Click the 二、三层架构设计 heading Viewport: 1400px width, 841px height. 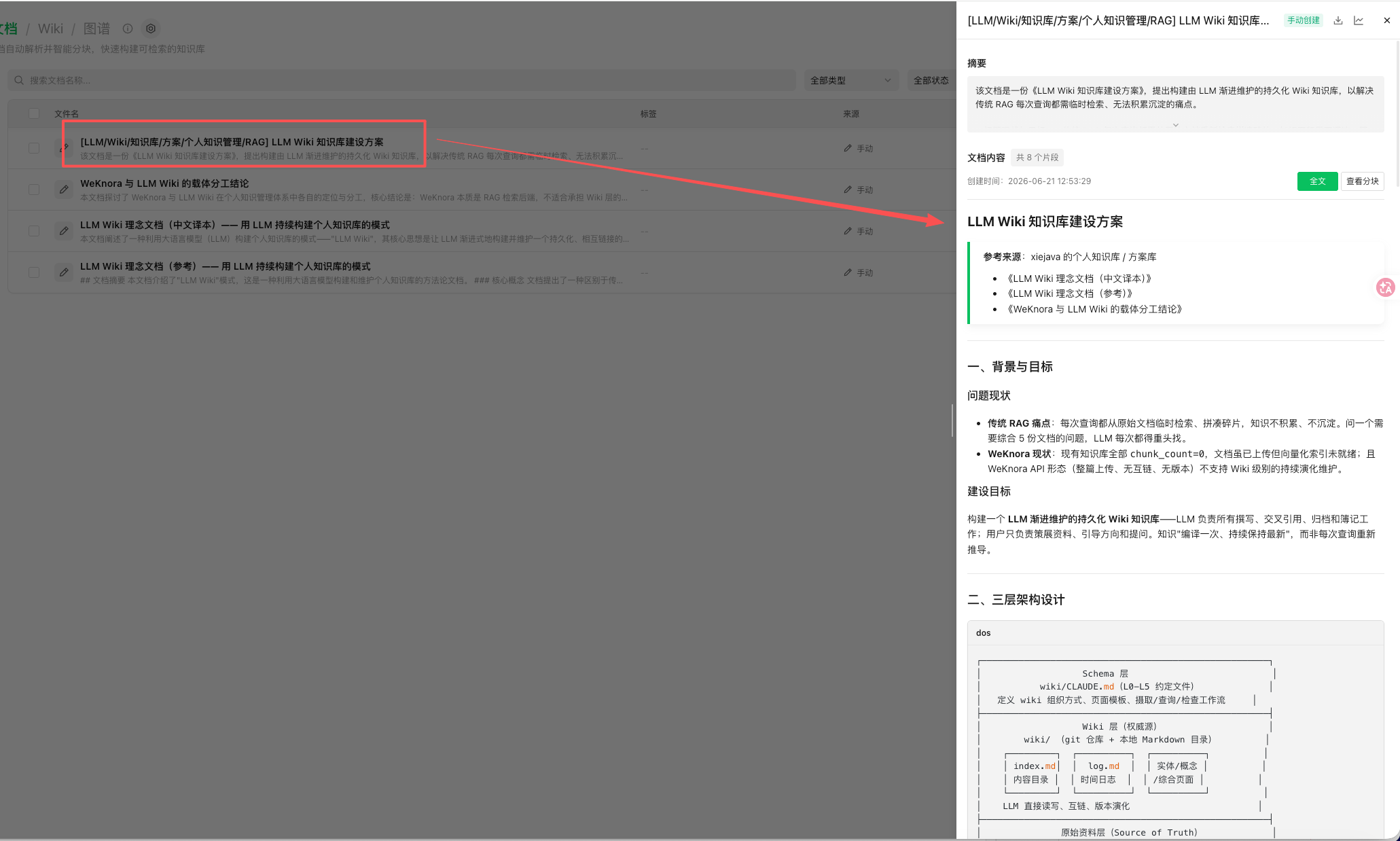click(x=1016, y=600)
